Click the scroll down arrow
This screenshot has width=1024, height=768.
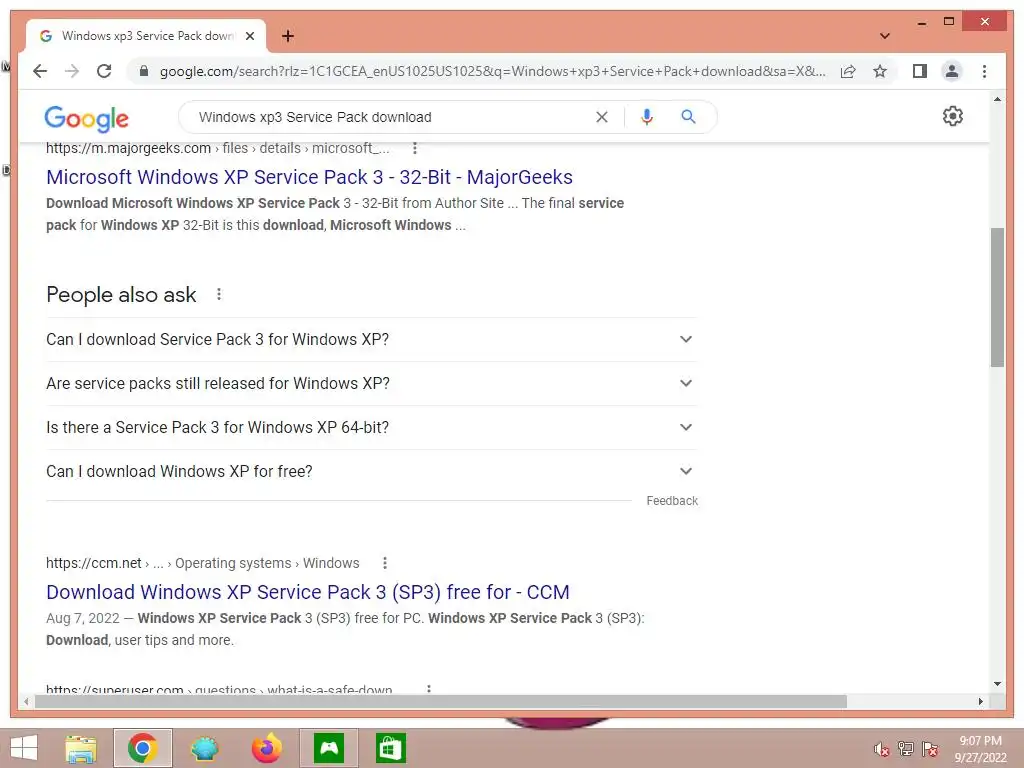pyautogui.click(x=997, y=684)
